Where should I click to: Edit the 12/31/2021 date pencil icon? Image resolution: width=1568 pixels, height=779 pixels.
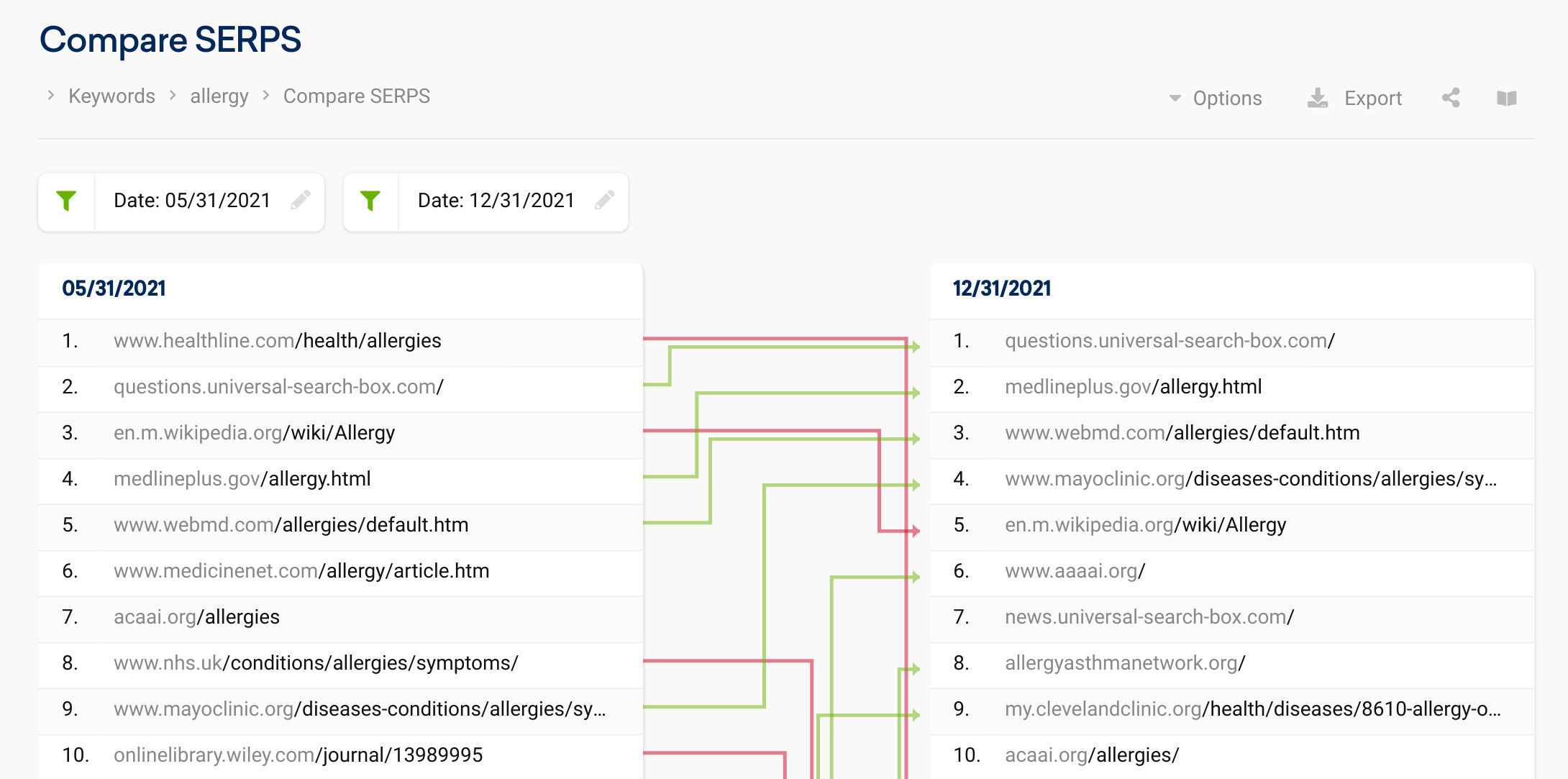(x=605, y=200)
